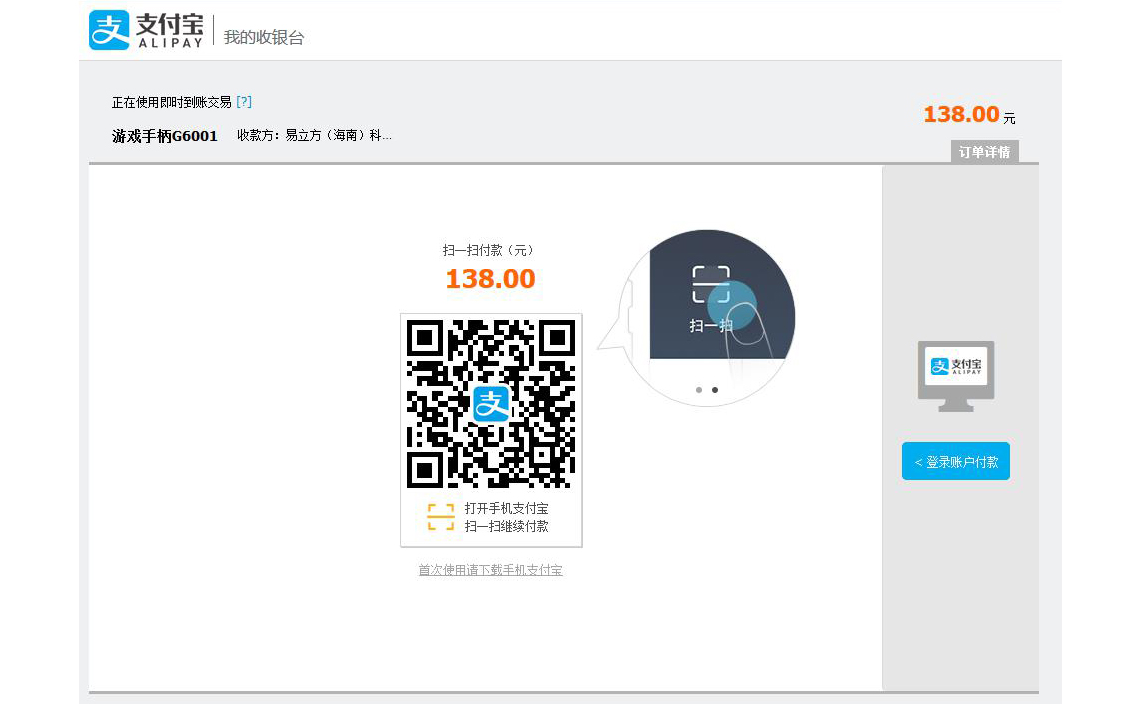1140x707 pixels.
Task: Click the 登录账户付款 login payment button
Action: 956,461
